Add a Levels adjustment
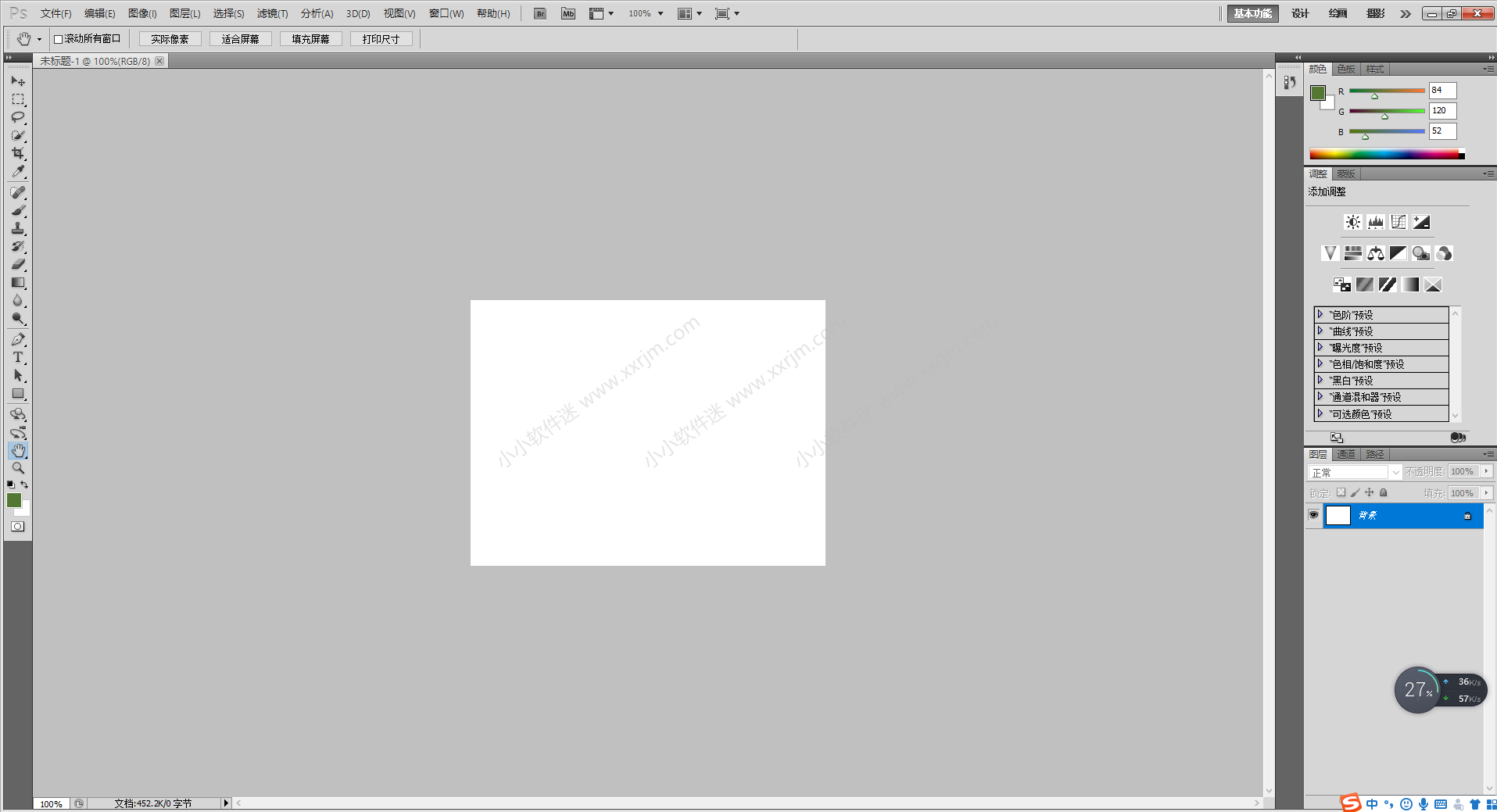Viewport: 1497px width, 812px height. coord(1376,222)
